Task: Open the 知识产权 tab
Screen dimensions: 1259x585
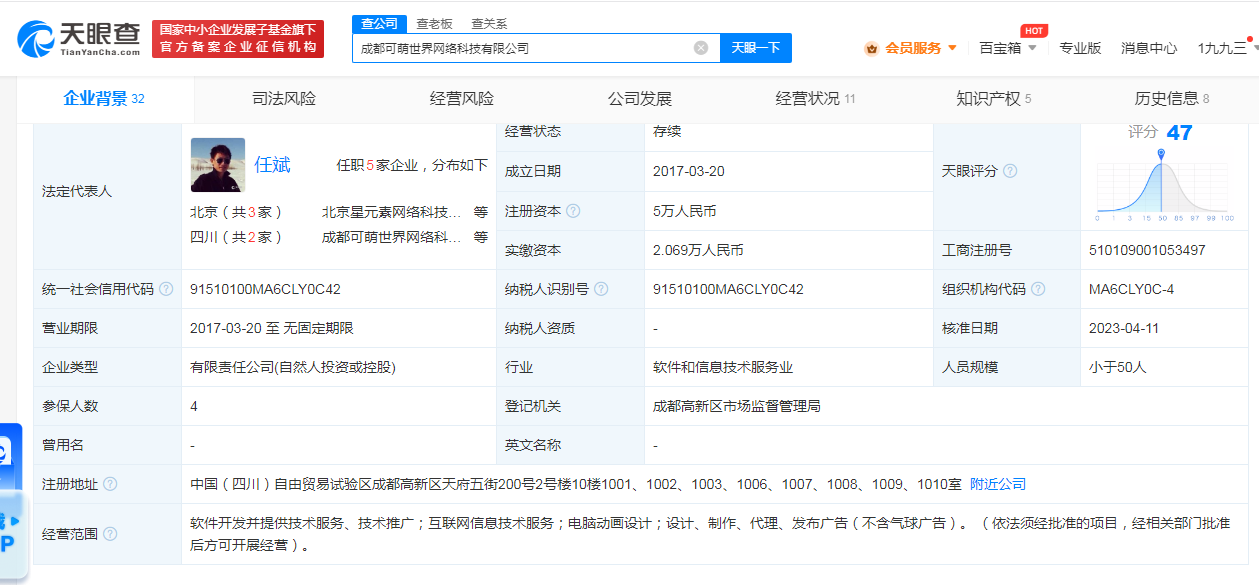Action: 994,99
